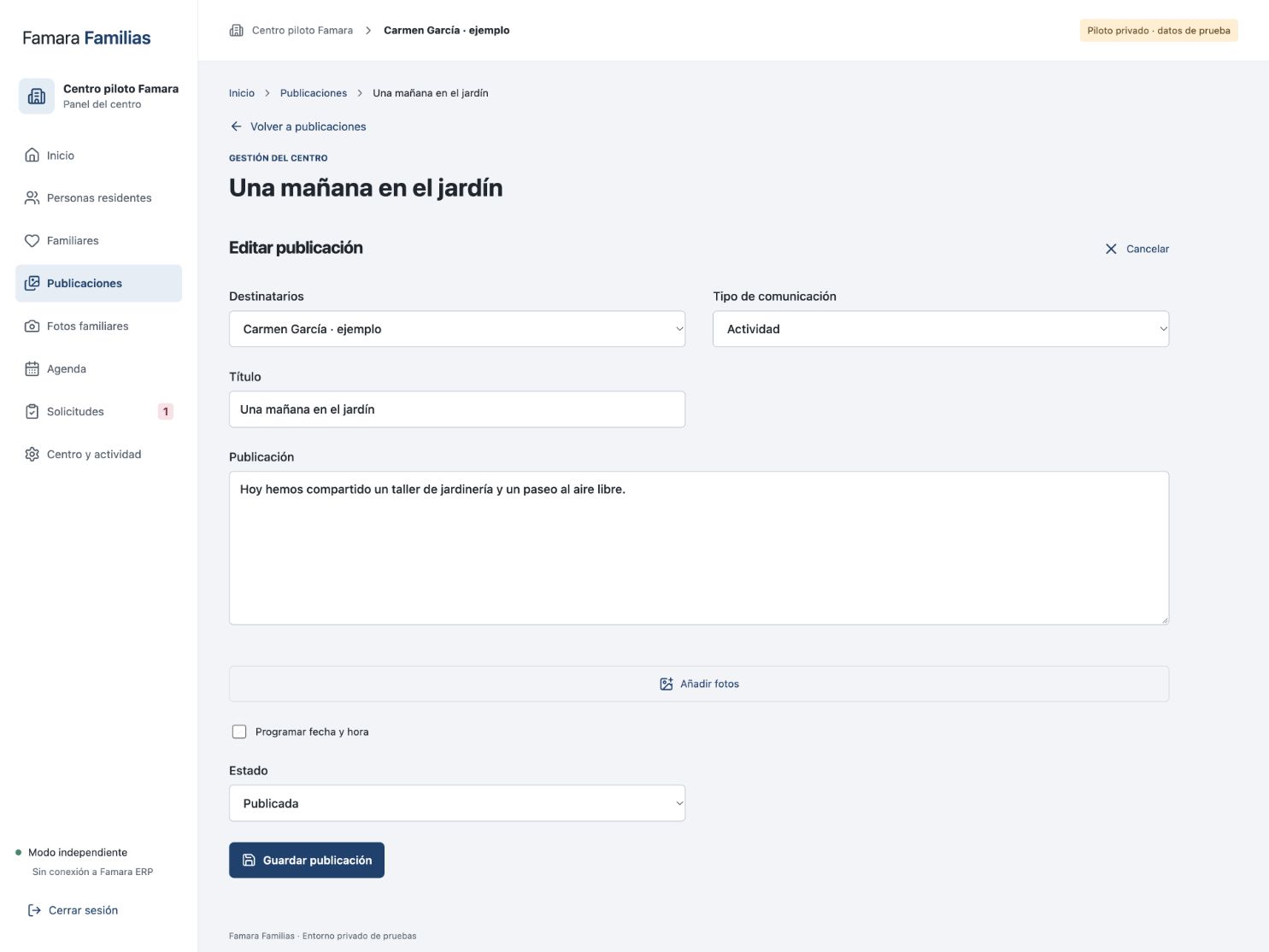Screen dimensions: 1269x952
Task: Click the Fotos familiares camera icon
Action: pyautogui.click(x=32, y=326)
